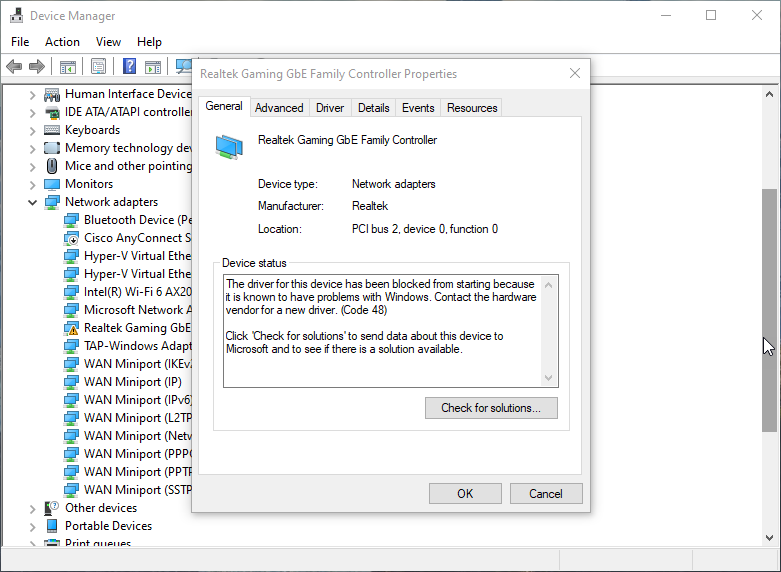Image resolution: width=781 pixels, height=572 pixels.
Task: Click the Back arrow toolbar icon
Action: tap(14, 67)
